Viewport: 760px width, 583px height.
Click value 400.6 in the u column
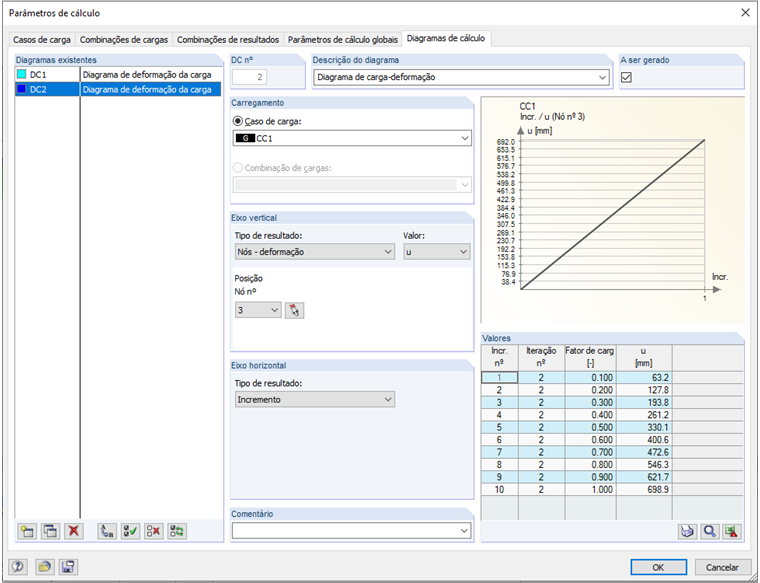pyautogui.click(x=644, y=440)
